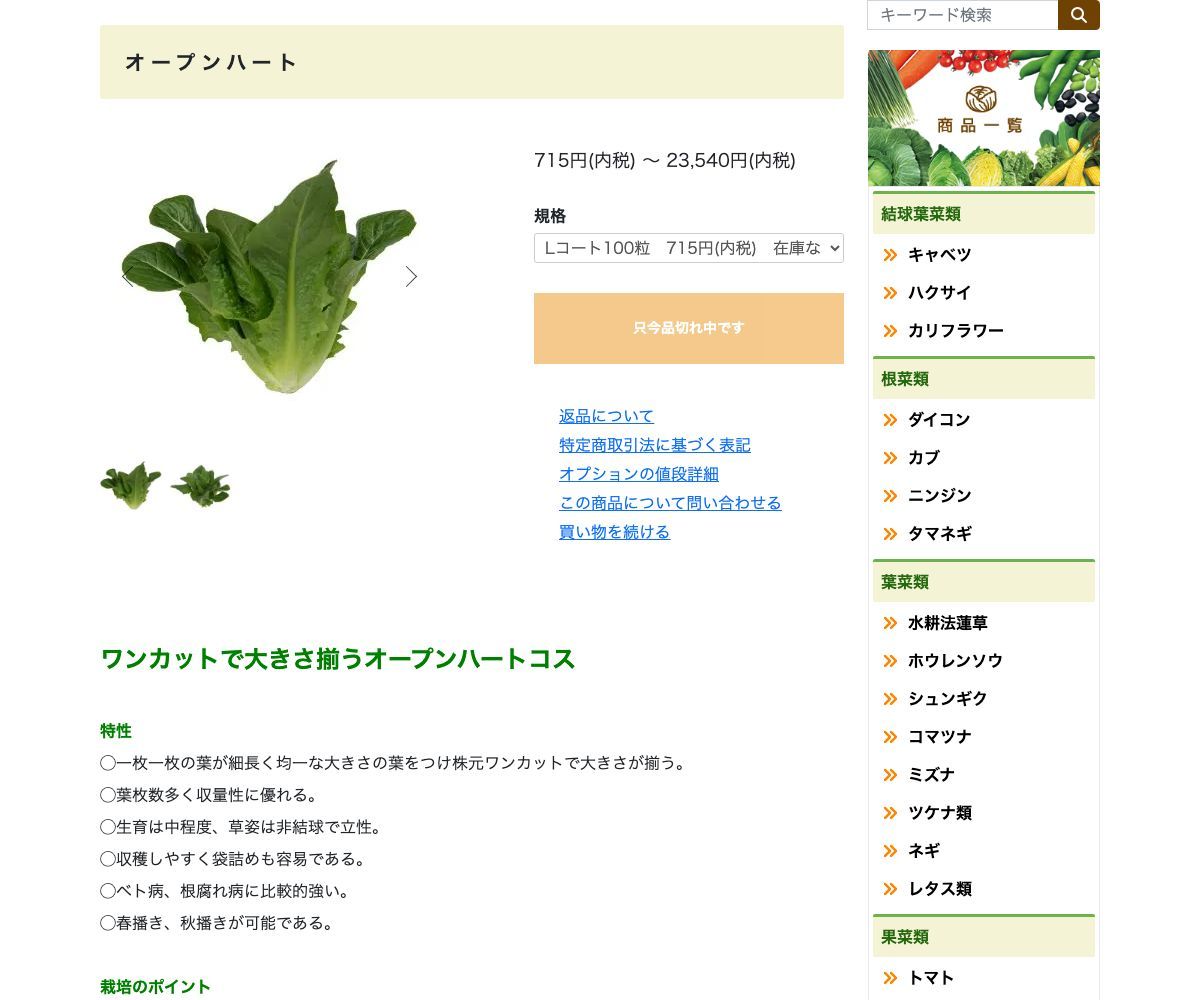The height and width of the screenshot is (1000, 1200).
Task: Open the 水耕法蓮草 category
Action: pos(947,623)
